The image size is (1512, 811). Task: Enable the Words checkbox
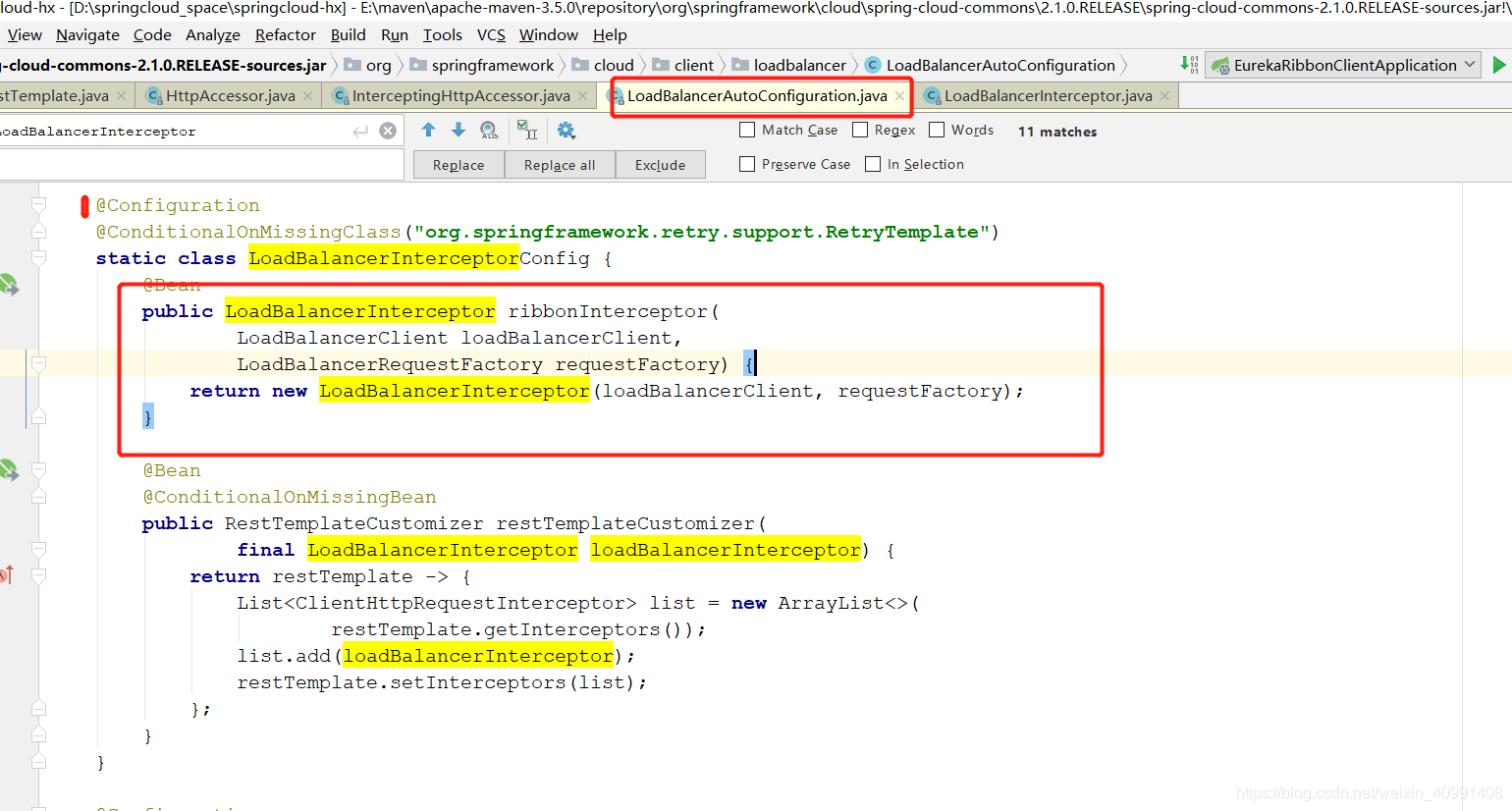click(937, 130)
